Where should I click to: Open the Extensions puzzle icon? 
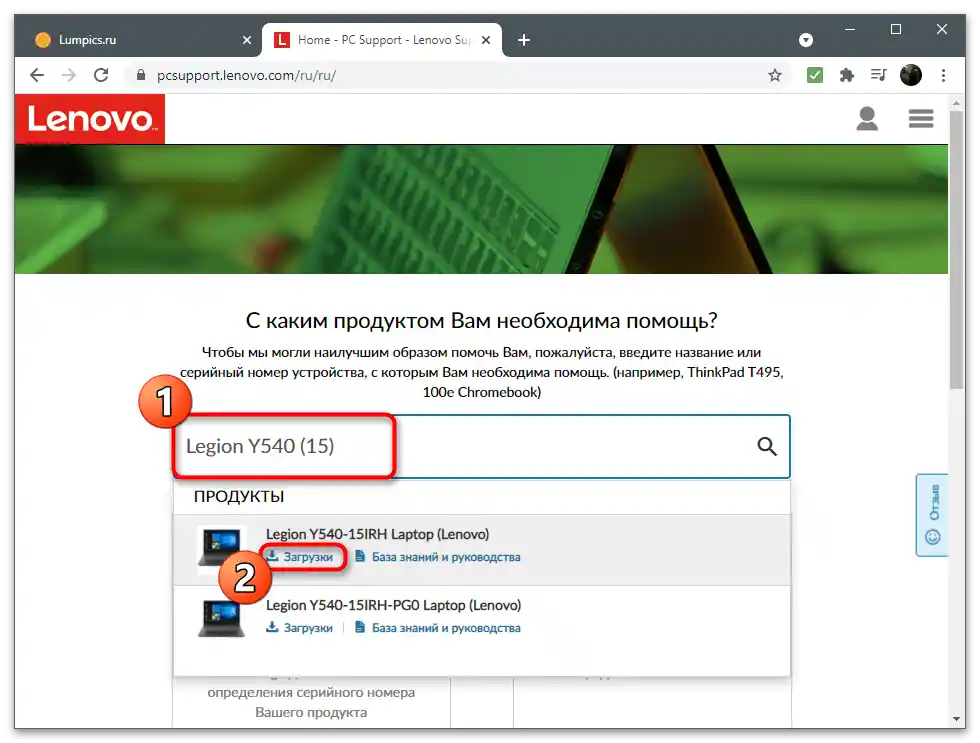click(846, 76)
